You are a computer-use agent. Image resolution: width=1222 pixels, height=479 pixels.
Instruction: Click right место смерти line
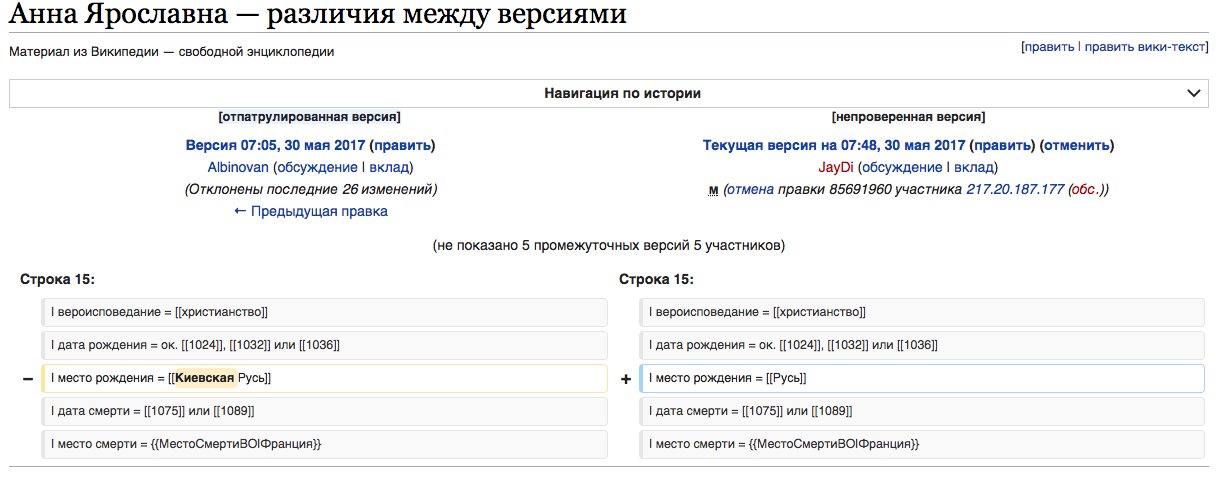922,444
